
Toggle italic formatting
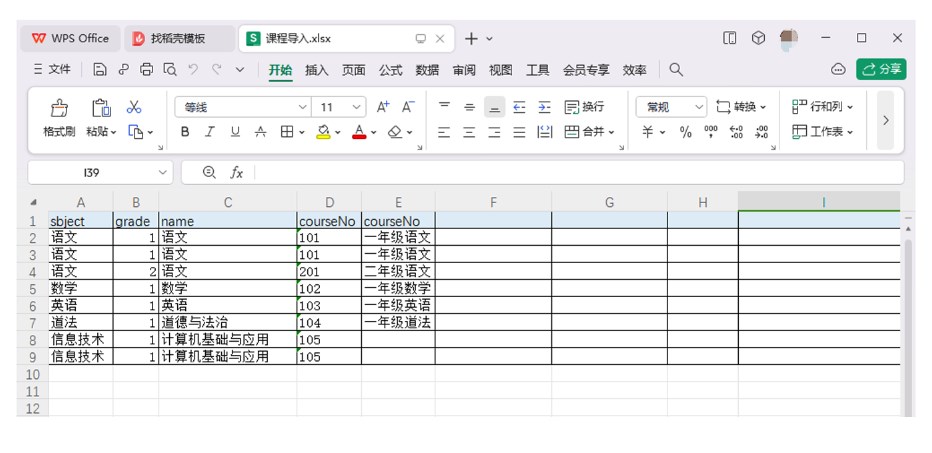click(210, 132)
